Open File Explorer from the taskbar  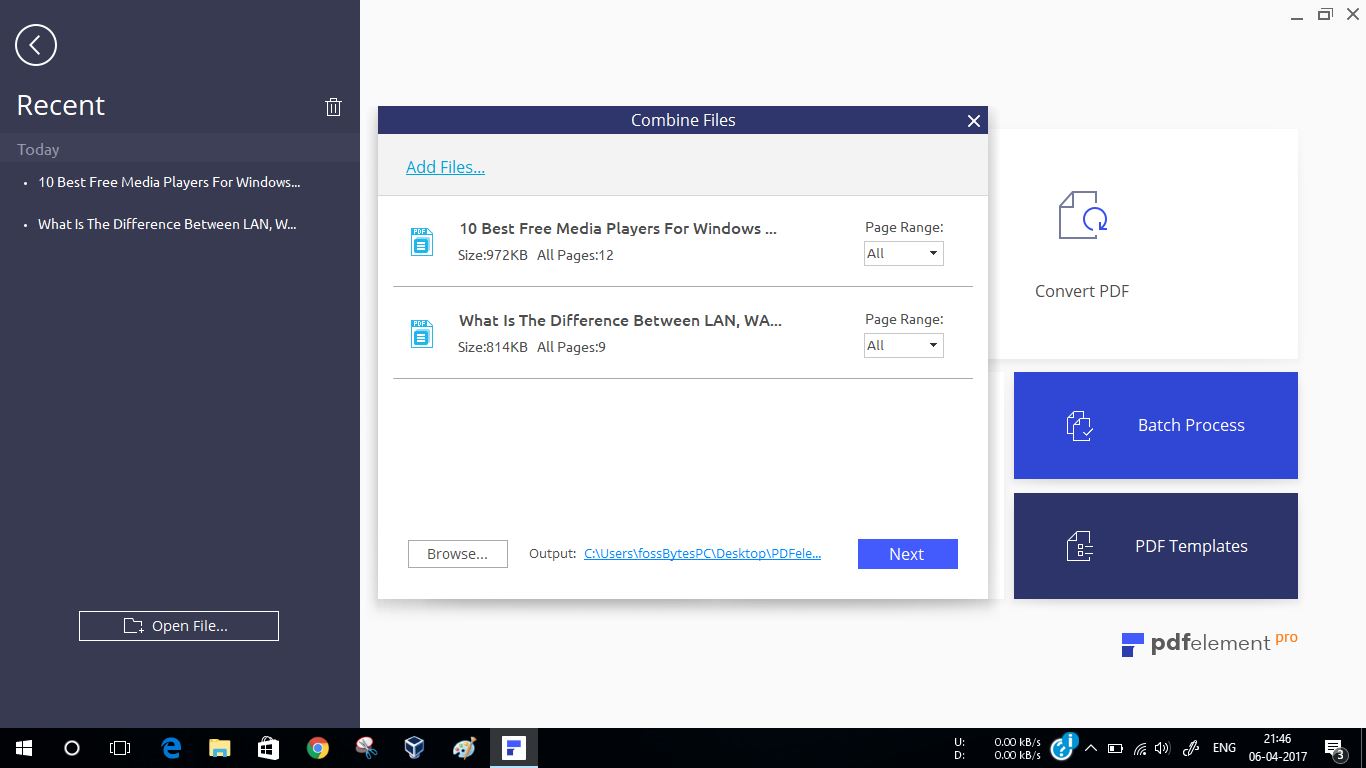coord(220,748)
